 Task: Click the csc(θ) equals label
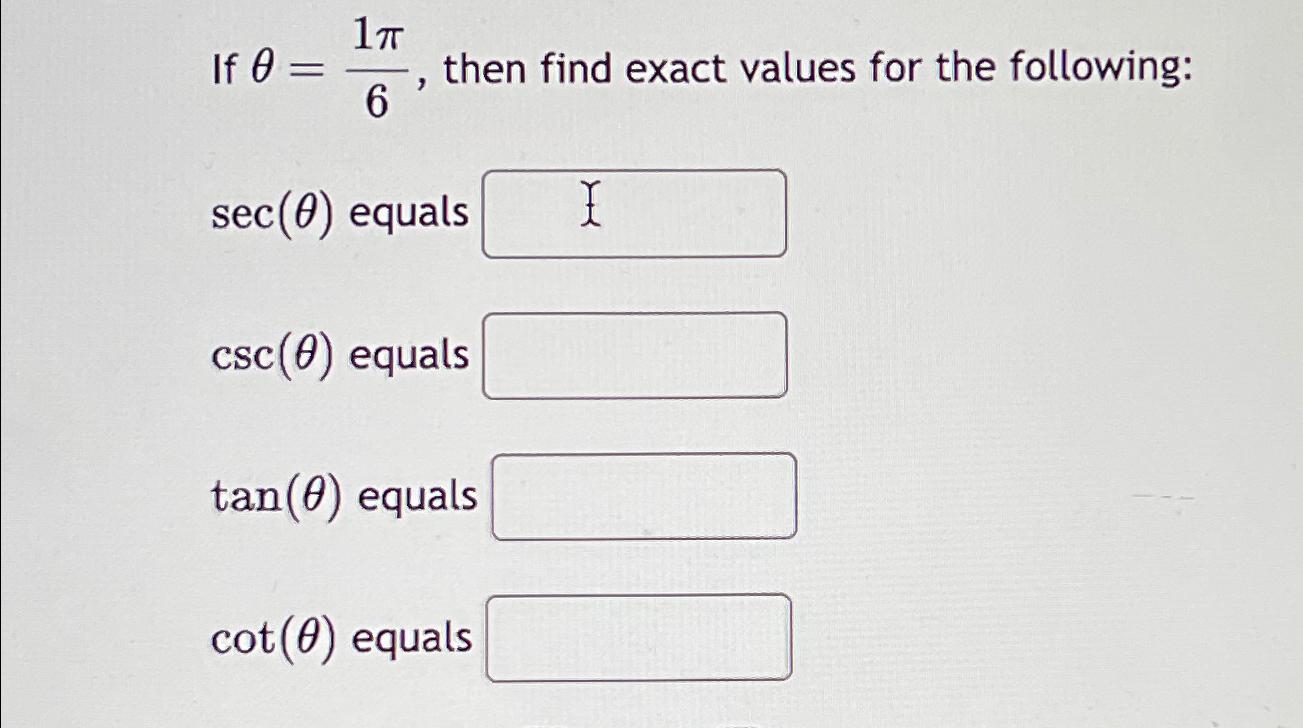(x=342, y=355)
